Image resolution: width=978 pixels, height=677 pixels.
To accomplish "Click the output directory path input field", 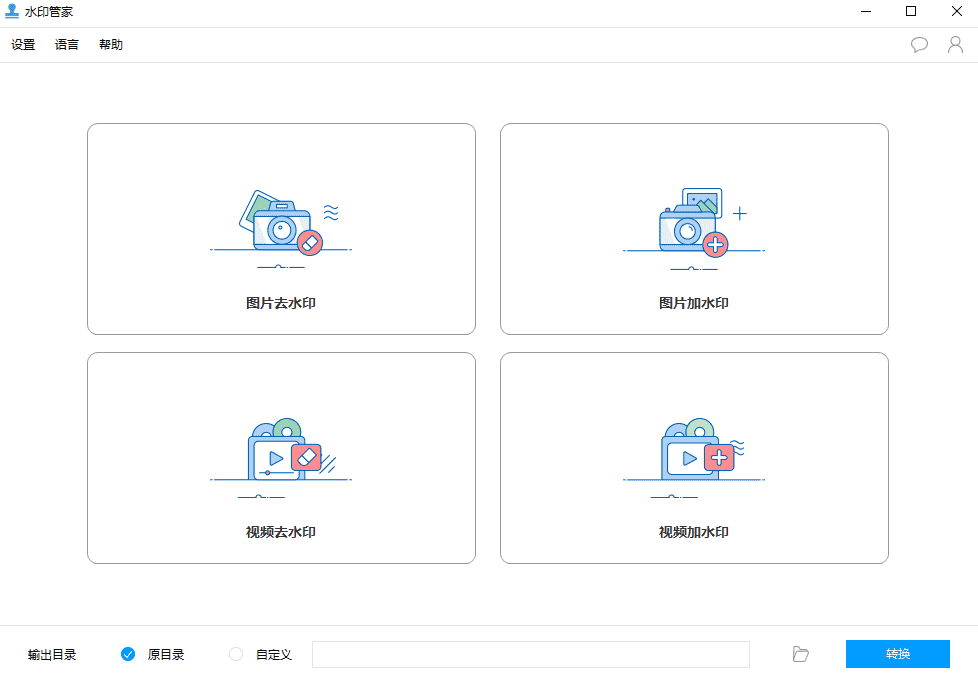I will pyautogui.click(x=530, y=654).
